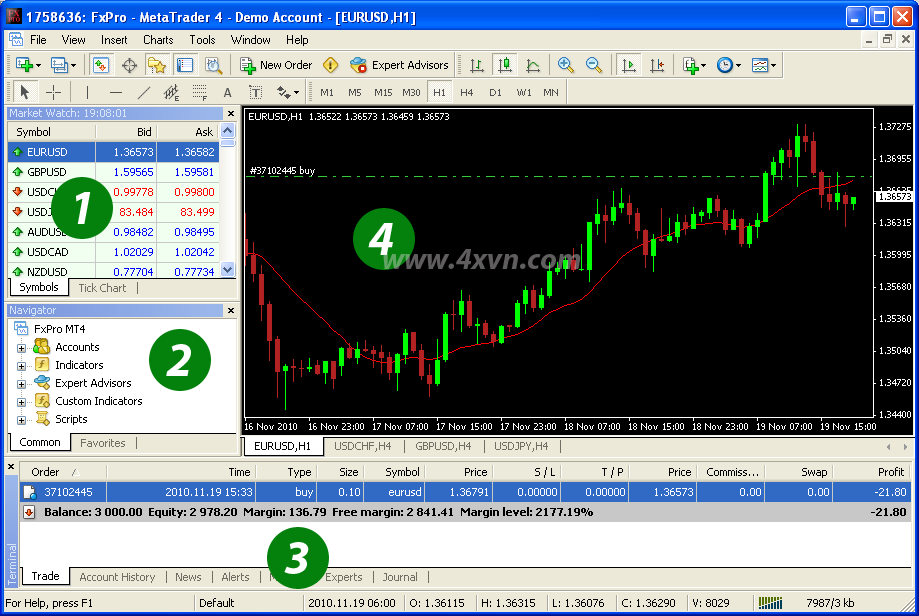The image size is (919, 616).
Task: Select the equidistant channel tool
Action: (171, 92)
